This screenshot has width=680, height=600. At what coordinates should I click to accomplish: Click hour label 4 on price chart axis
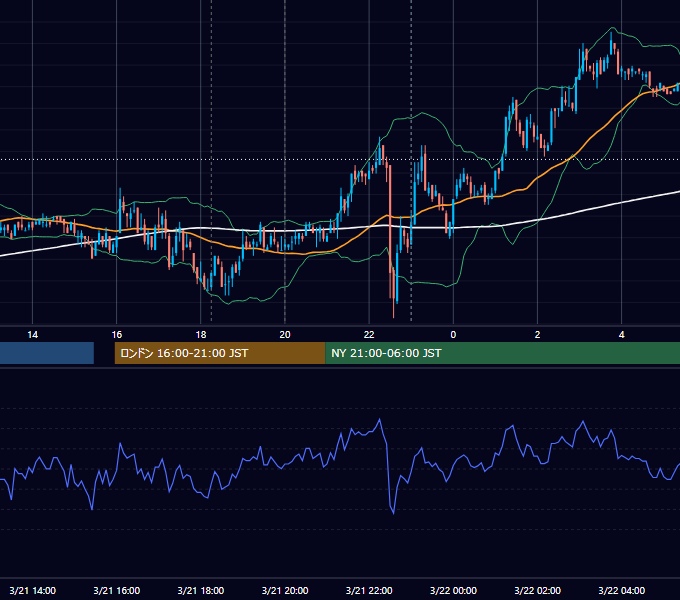click(x=621, y=335)
